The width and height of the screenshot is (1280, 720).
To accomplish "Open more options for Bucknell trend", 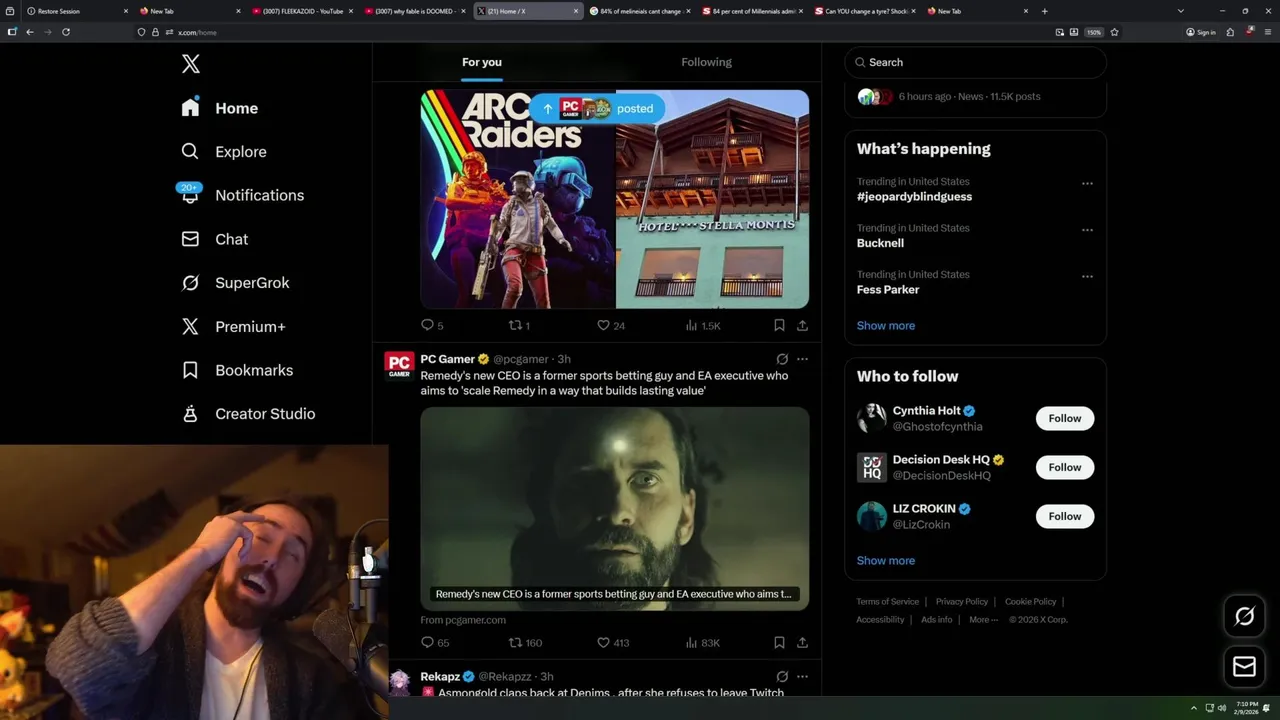I will coord(1087,230).
